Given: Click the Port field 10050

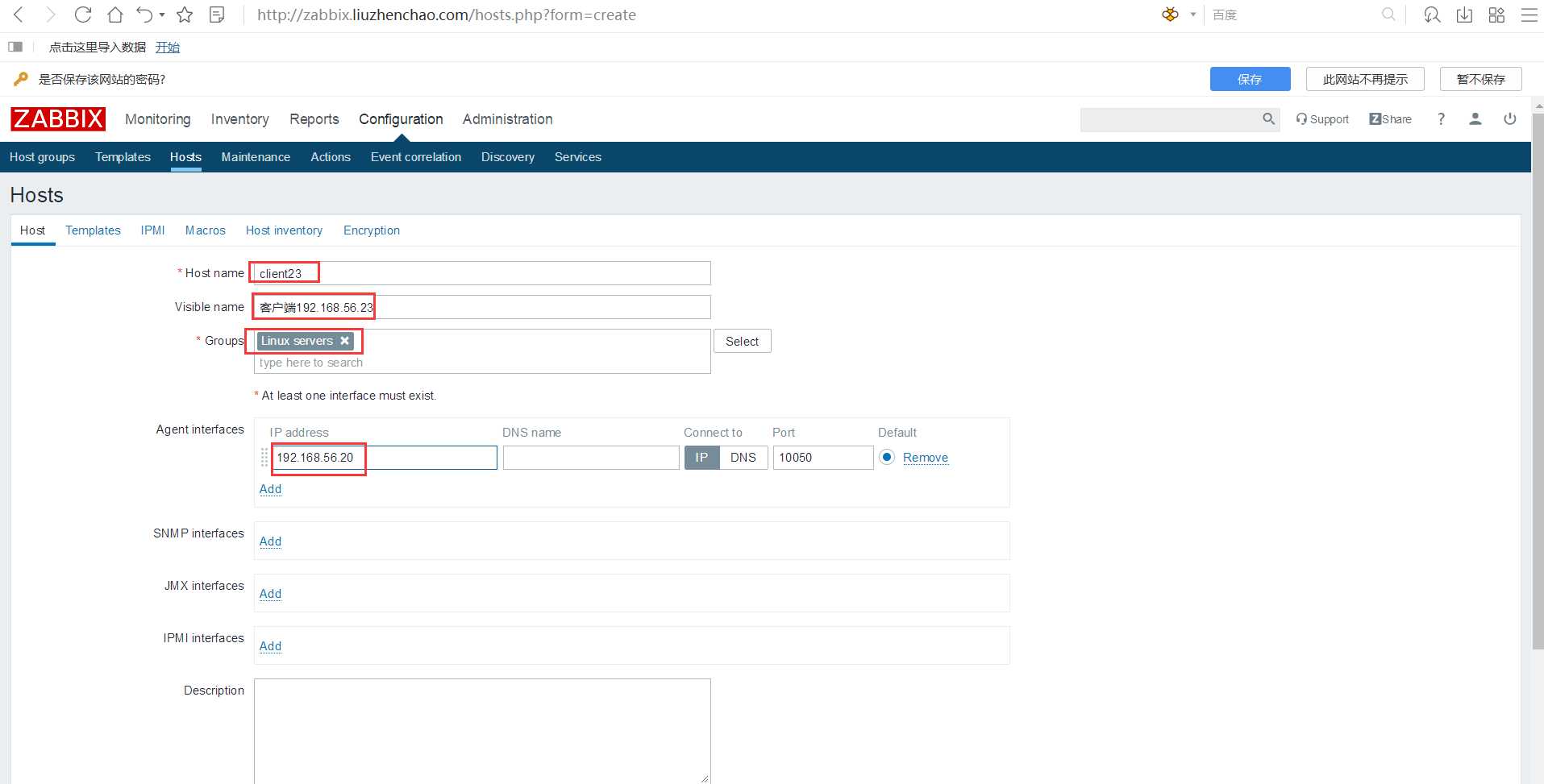Looking at the screenshot, I should (x=823, y=458).
